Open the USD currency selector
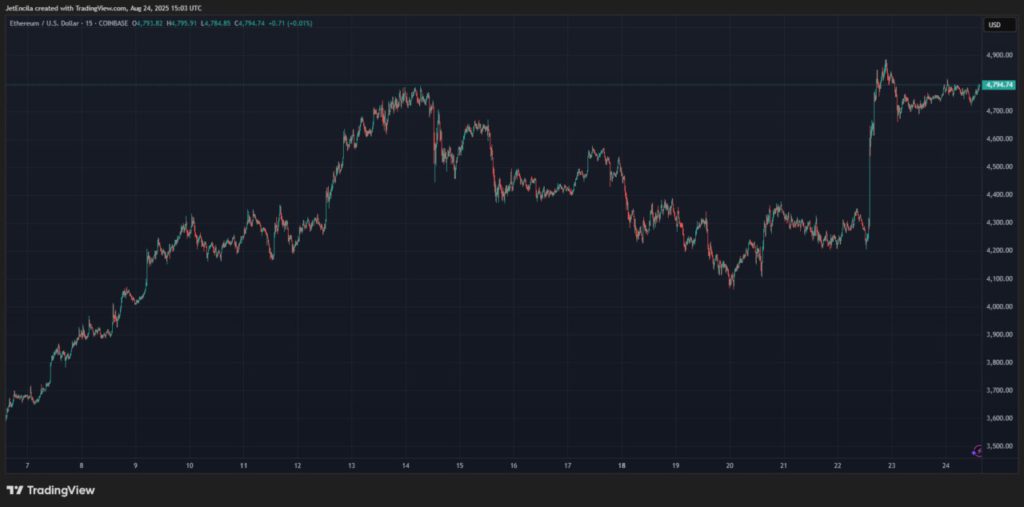Image resolution: width=1024 pixels, height=507 pixels. point(994,25)
